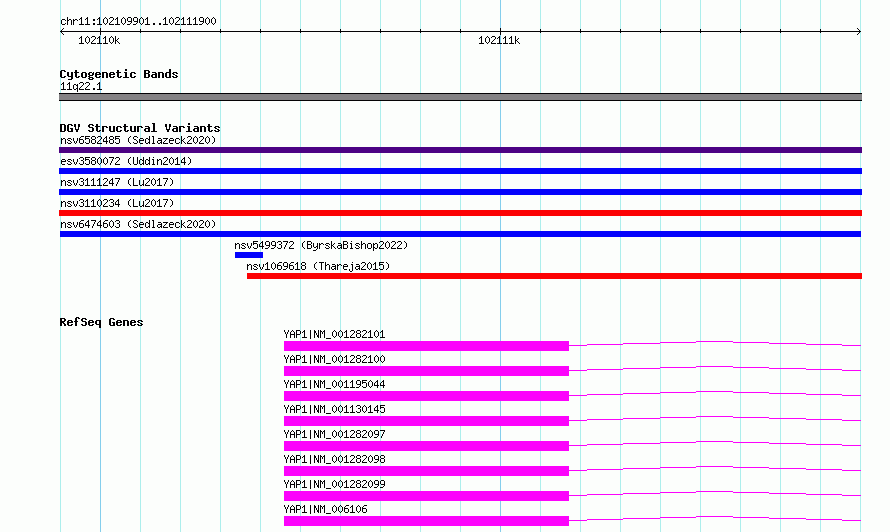Select the 11q22.1 band label
The height and width of the screenshot is (532, 890).
pos(81,86)
